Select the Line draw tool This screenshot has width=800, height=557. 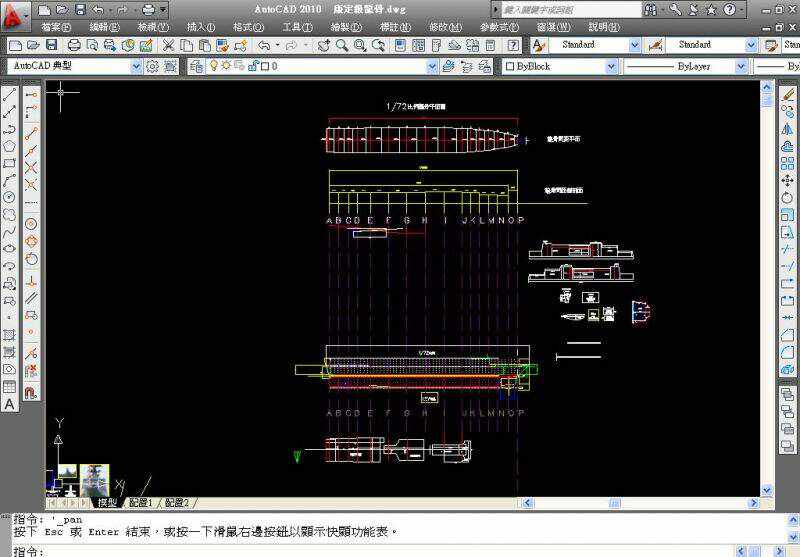tap(10, 95)
